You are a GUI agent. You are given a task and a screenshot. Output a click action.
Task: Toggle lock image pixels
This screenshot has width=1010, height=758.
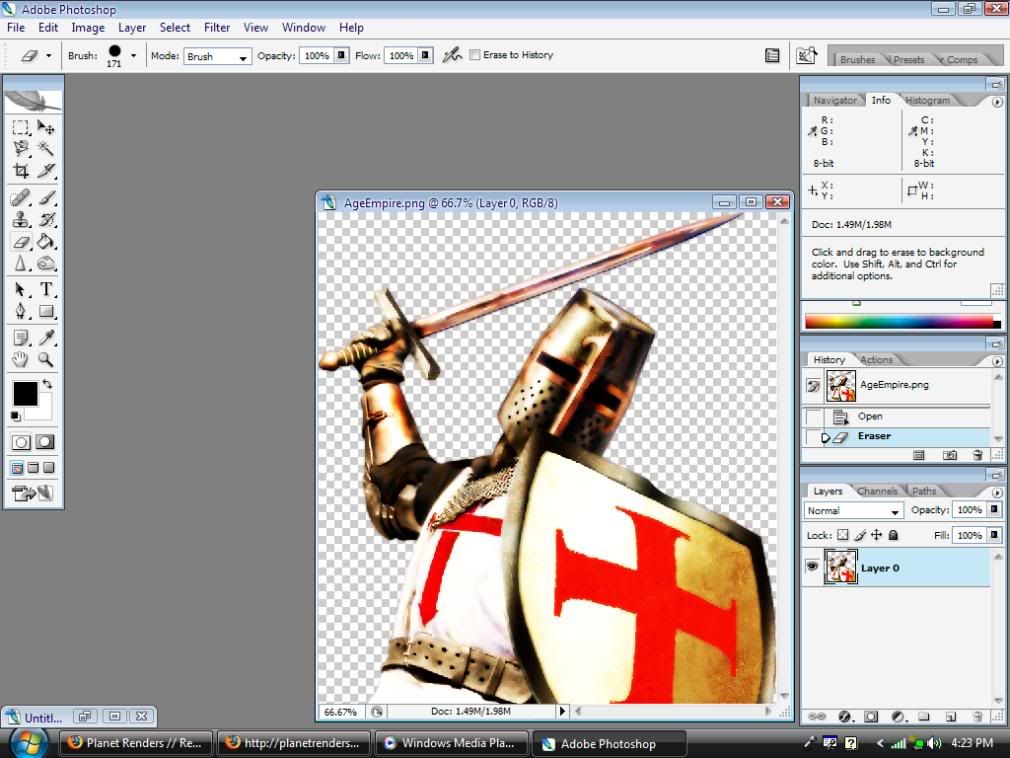(859, 535)
